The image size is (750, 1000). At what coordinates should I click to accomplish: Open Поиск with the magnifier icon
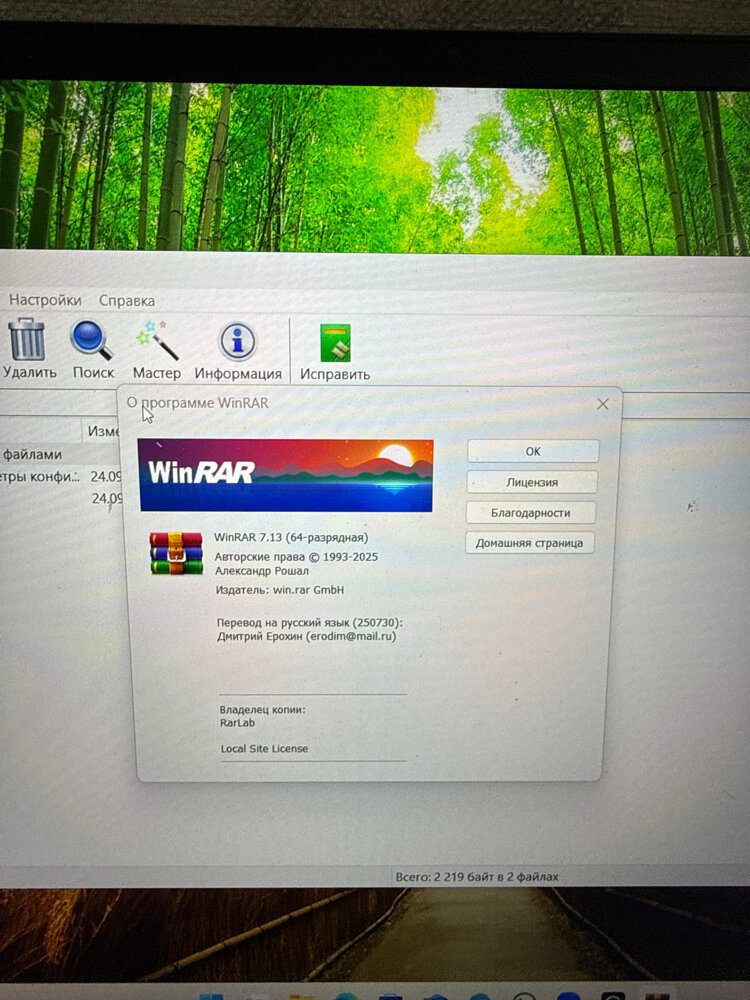point(91,339)
